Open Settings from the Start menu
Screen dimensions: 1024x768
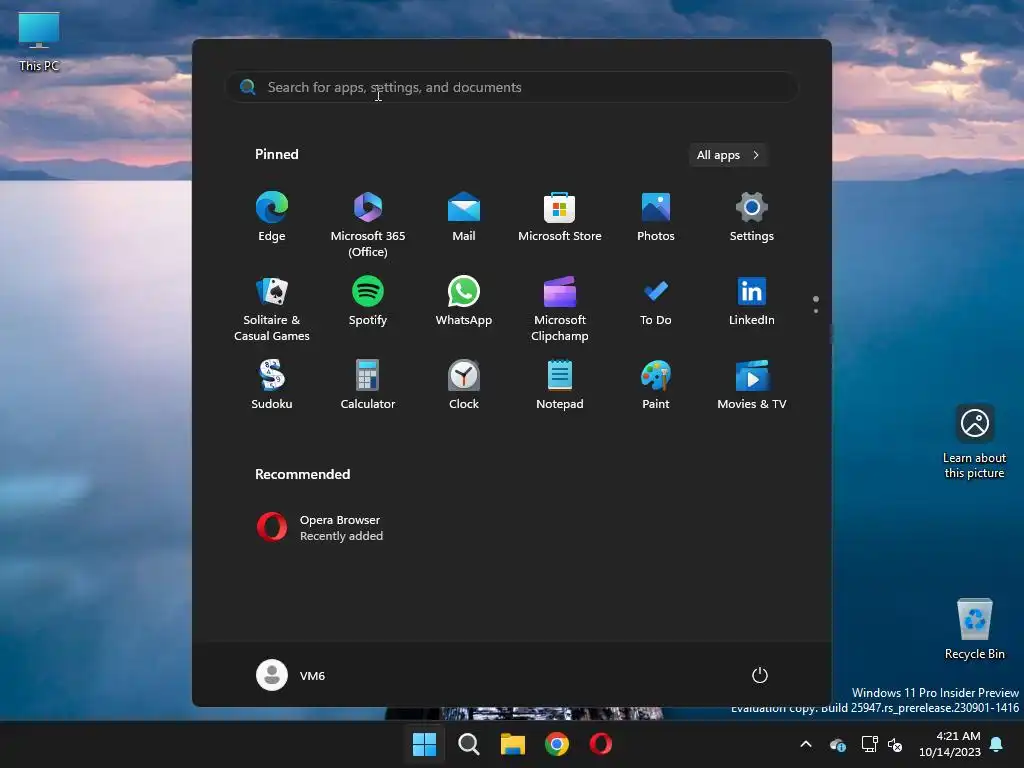click(x=752, y=217)
